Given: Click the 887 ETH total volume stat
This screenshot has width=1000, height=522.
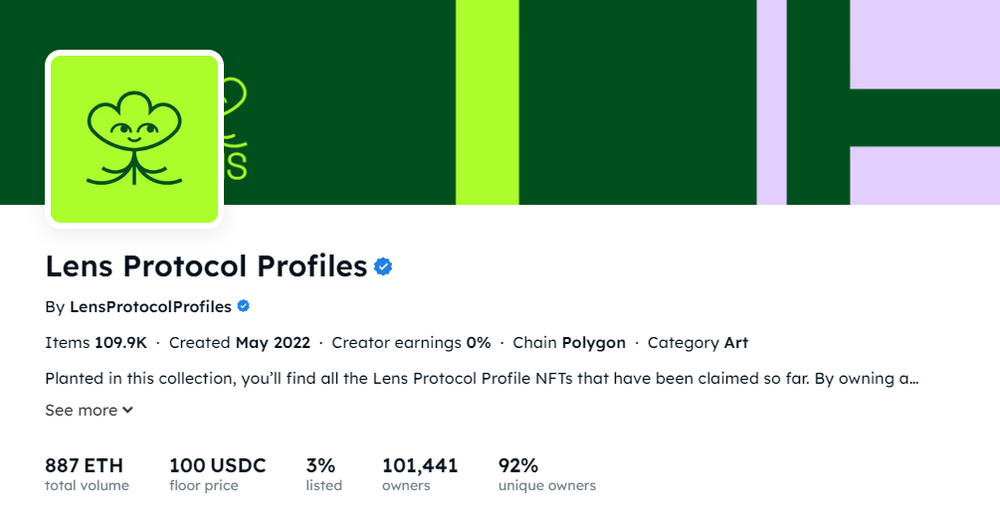Looking at the screenshot, I should pyautogui.click(x=87, y=474).
